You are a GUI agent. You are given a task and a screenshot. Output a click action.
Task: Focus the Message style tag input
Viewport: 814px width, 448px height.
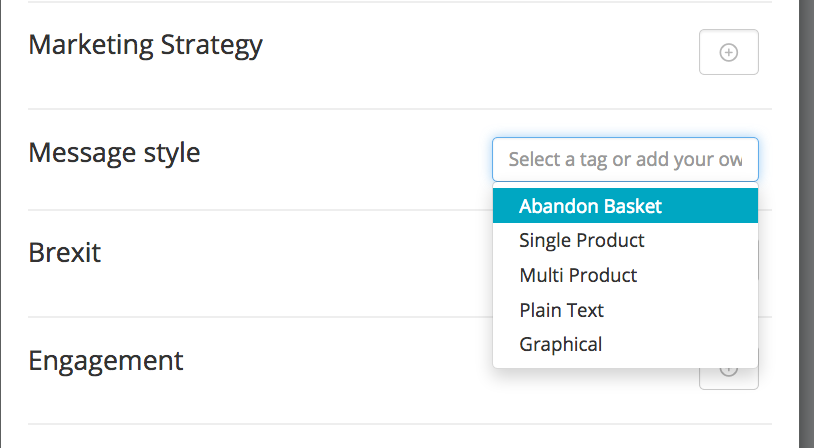click(x=625, y=159)
